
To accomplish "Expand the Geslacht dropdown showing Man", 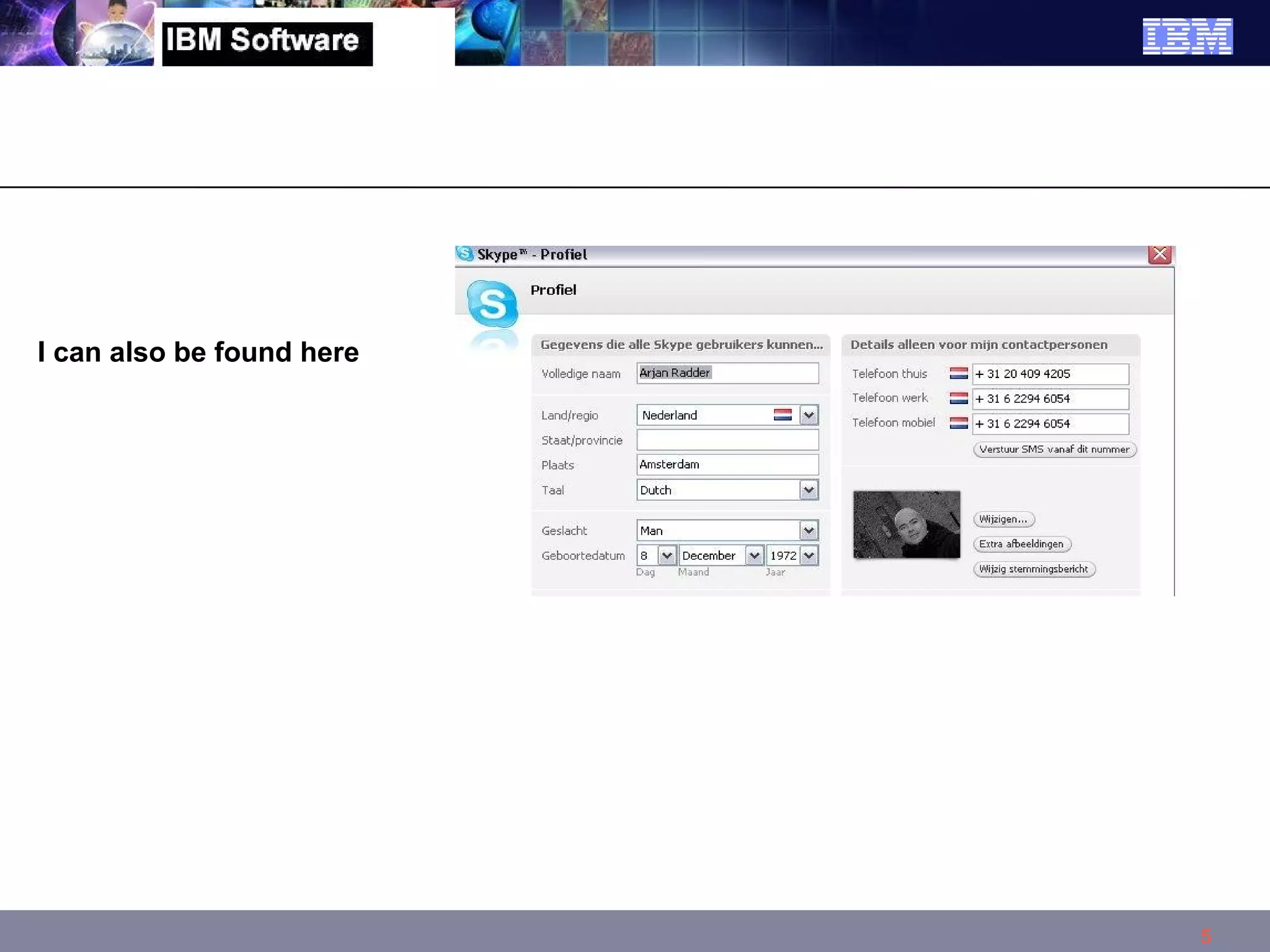I will pyautogui.click(x=809, y=531).
